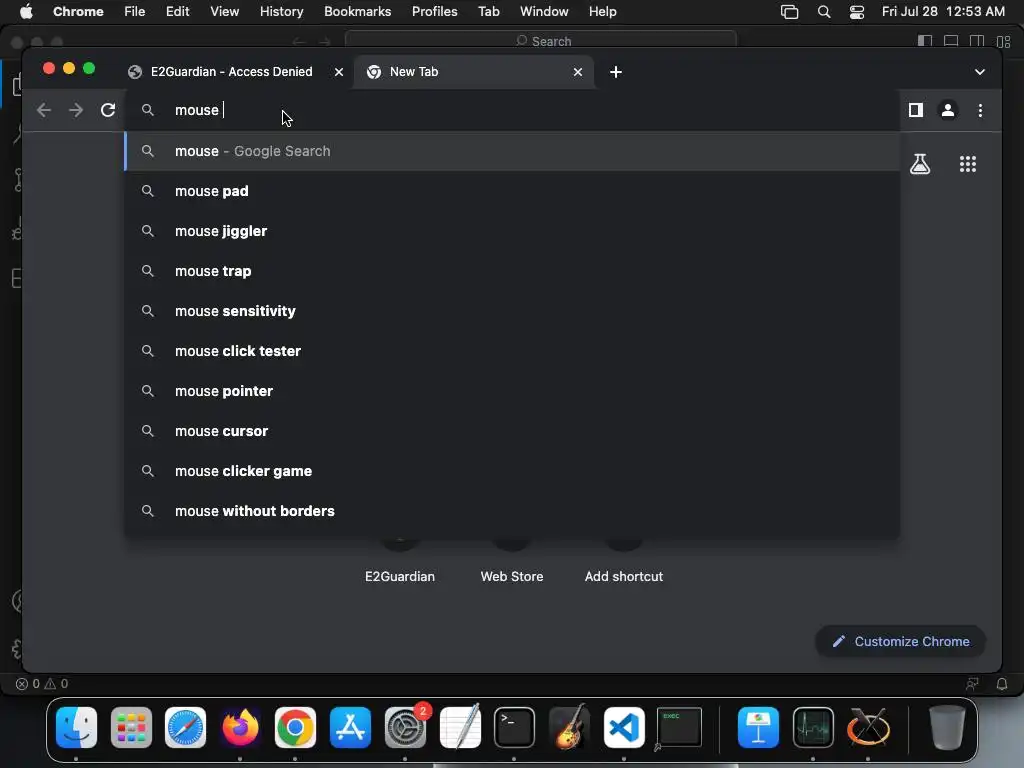Open Chrome from Dock
Image resolution: width=1024 pixels, height=768 pixels.
(295, 728)
